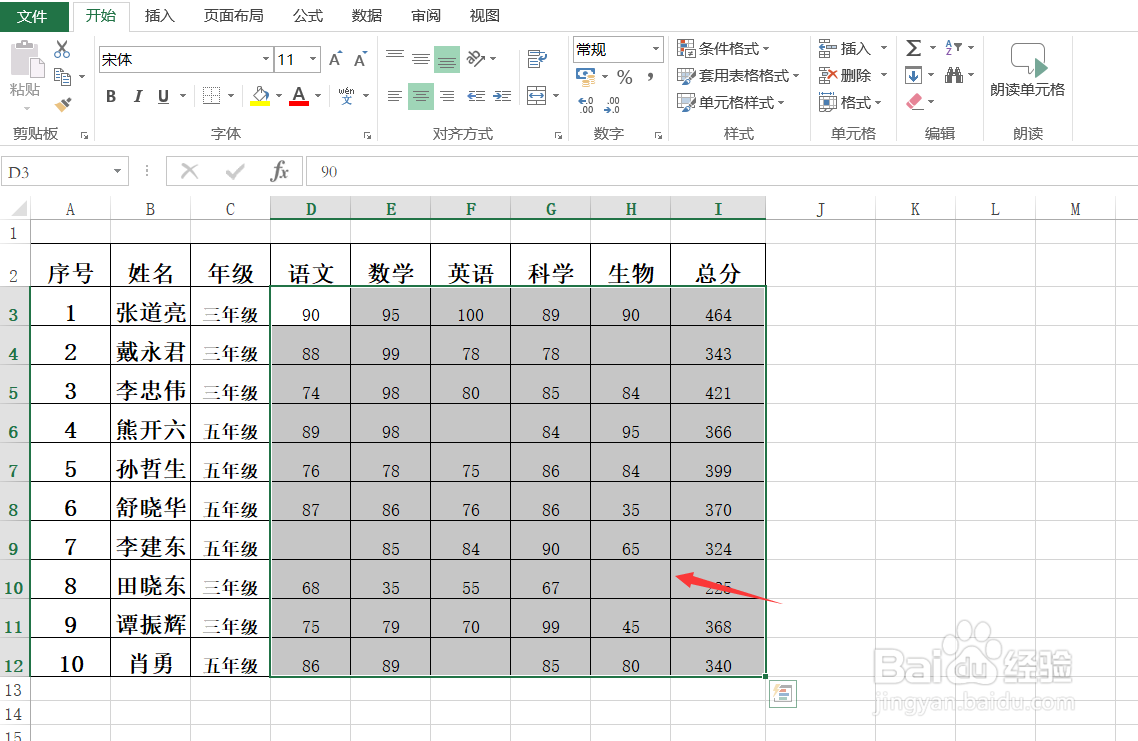Decrease indent icon
Screen dimensions: 1138x741
[476, 96]
